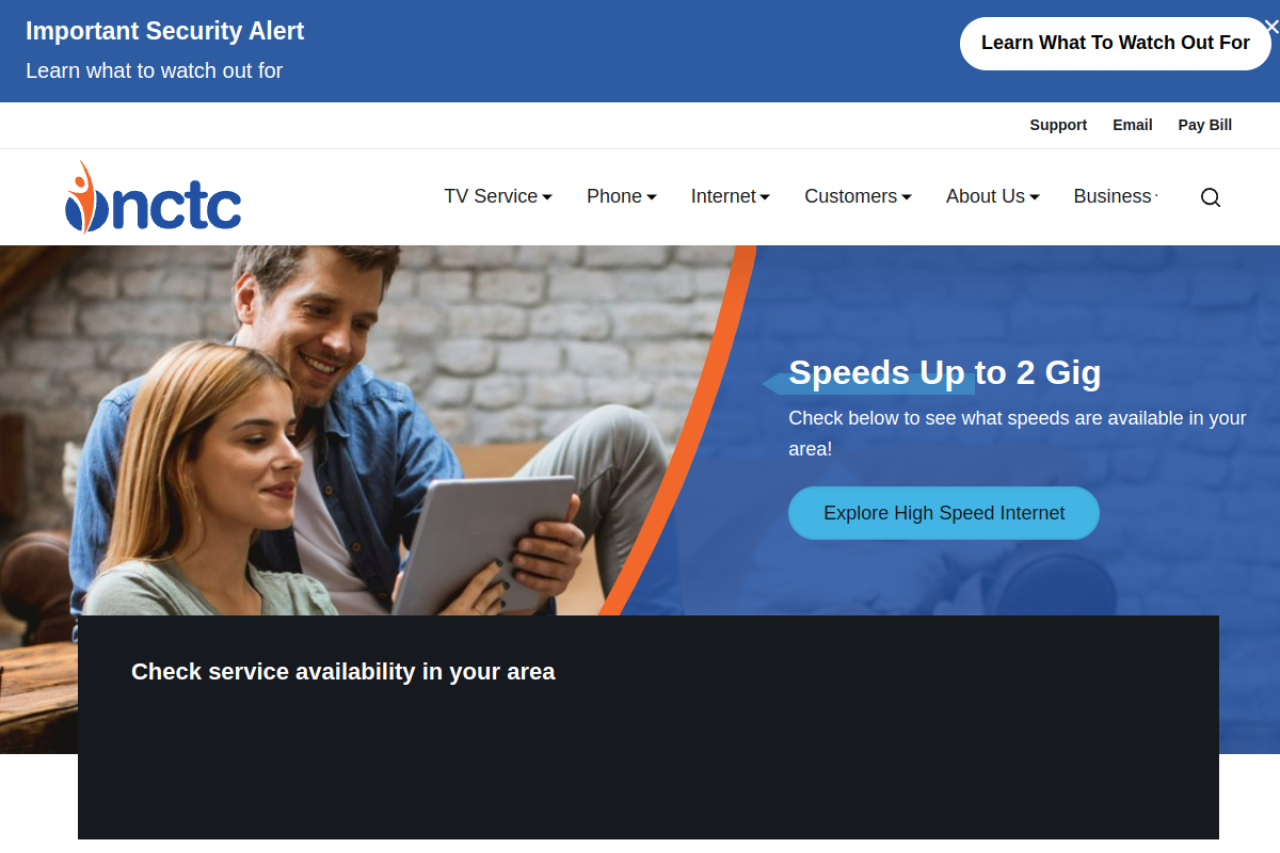1280x853 pixels.
Task: Select the Speeds Up to 2 Gig heading
Action: pos(945,373)
